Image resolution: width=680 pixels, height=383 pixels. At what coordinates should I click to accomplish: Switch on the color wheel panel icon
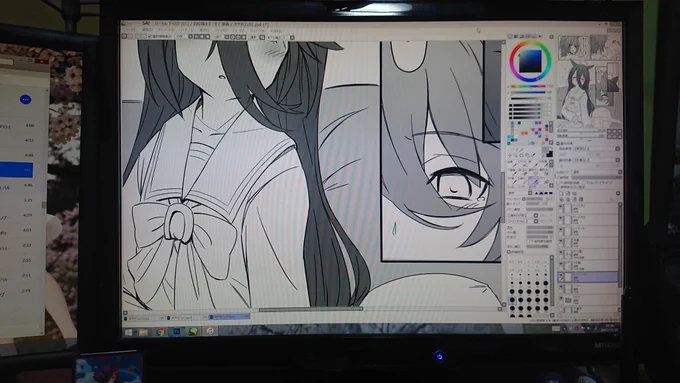click(510, 36)
